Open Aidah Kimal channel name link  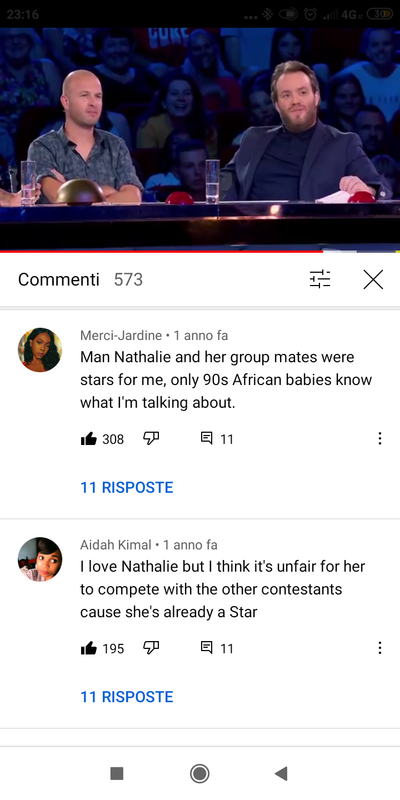[116, 545]
